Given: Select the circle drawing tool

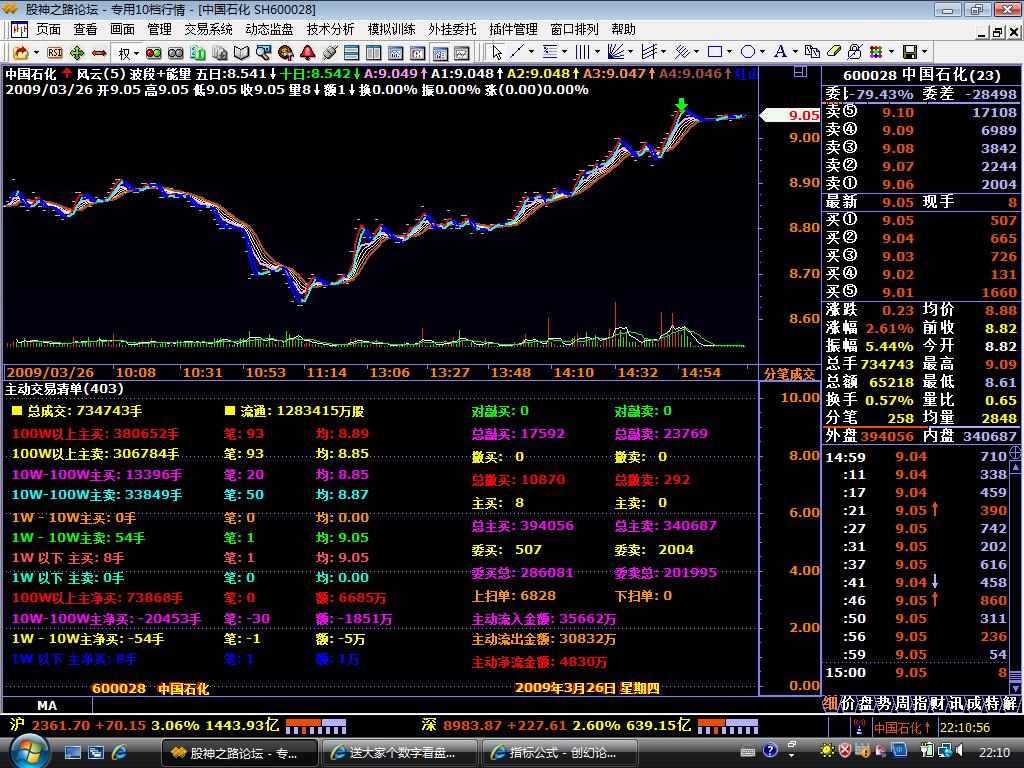Looking at the screenshot, I should coord(748,52).
